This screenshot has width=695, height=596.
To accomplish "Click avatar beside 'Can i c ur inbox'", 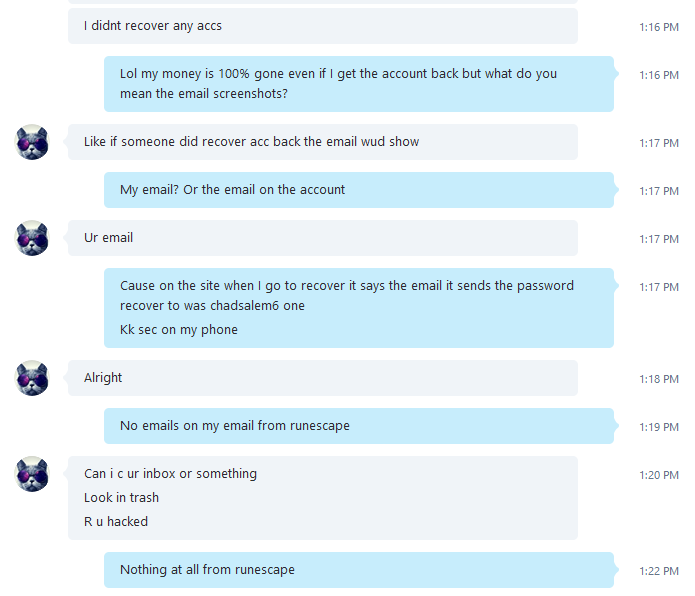I will 32,474.
